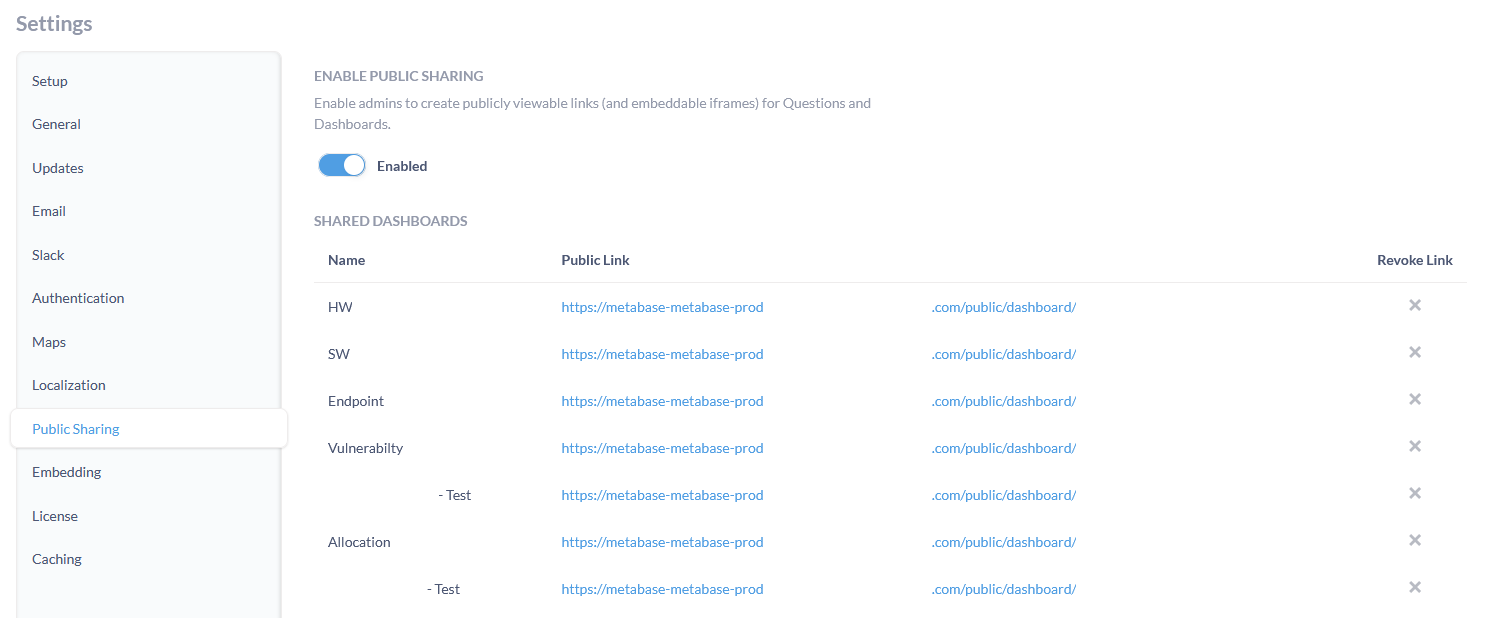Switch to General settings
This screenshot has width=1504, height=618.
(x=56, y=124)
